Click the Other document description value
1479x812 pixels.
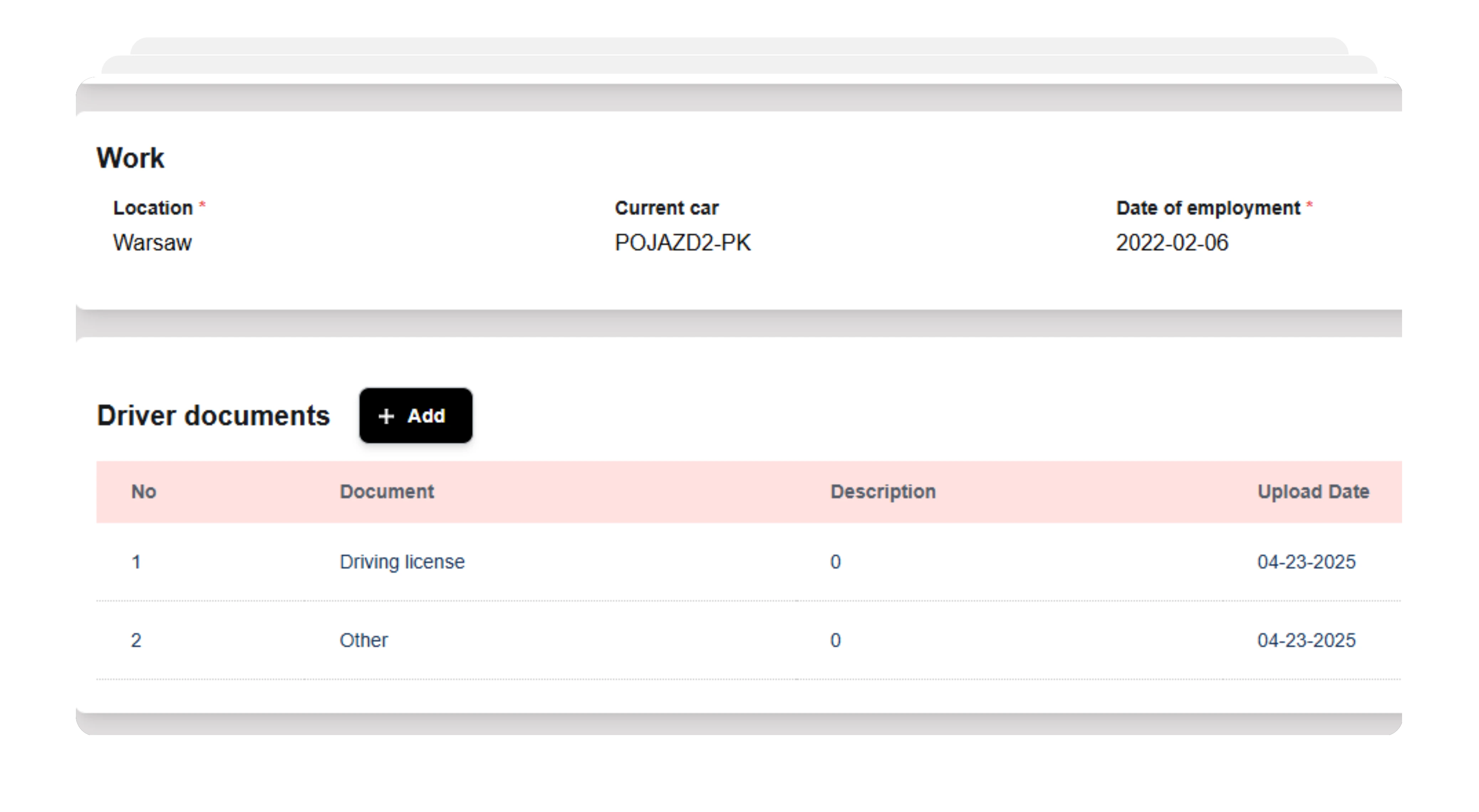pyautogui.click(x=835, y=640)
